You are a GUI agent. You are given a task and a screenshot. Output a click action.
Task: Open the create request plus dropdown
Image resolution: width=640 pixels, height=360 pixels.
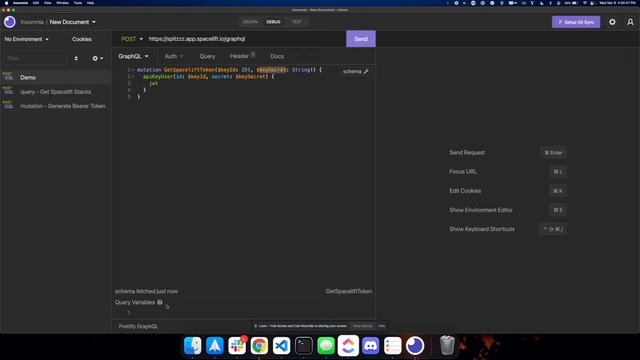point(98,58)
